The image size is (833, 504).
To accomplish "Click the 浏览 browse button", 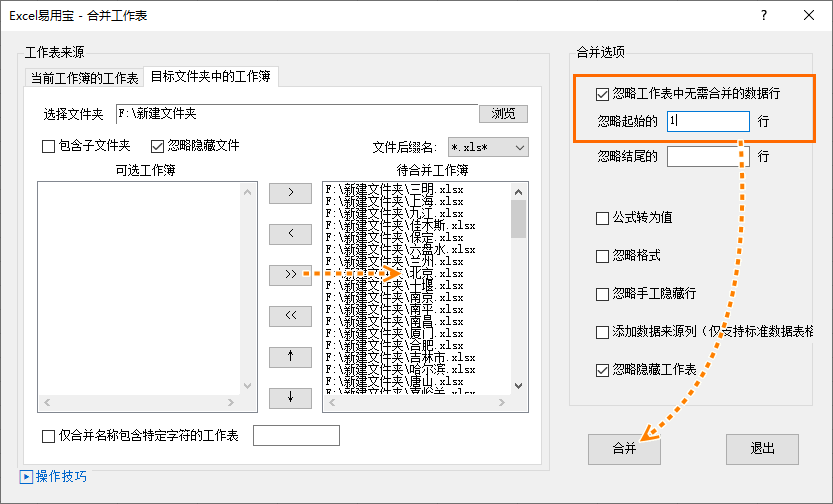I will (x=503, y=114).
